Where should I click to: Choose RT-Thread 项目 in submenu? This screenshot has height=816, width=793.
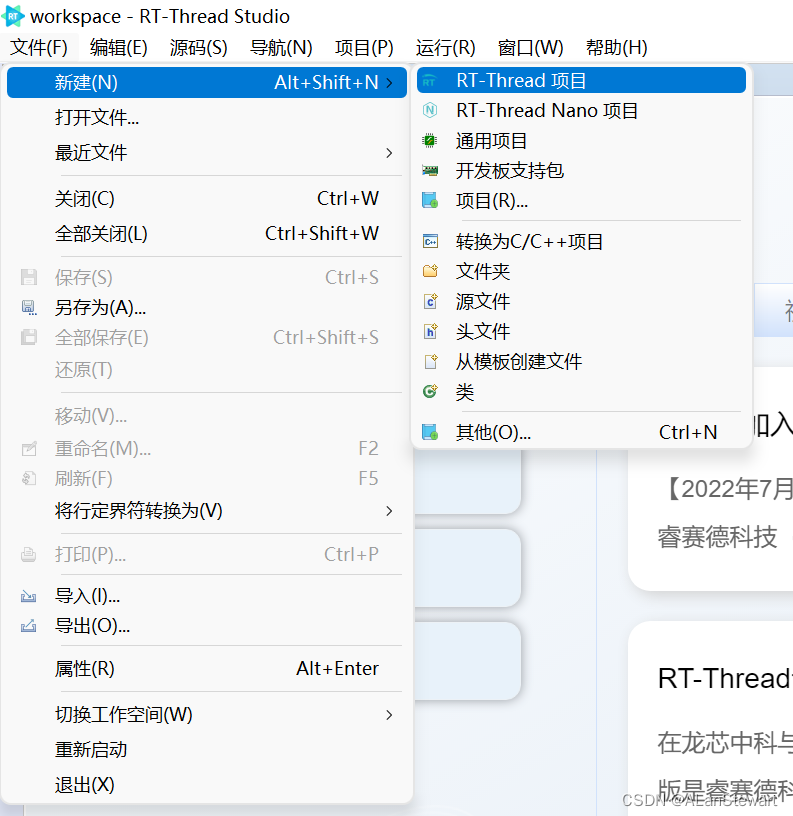[581, 81]
